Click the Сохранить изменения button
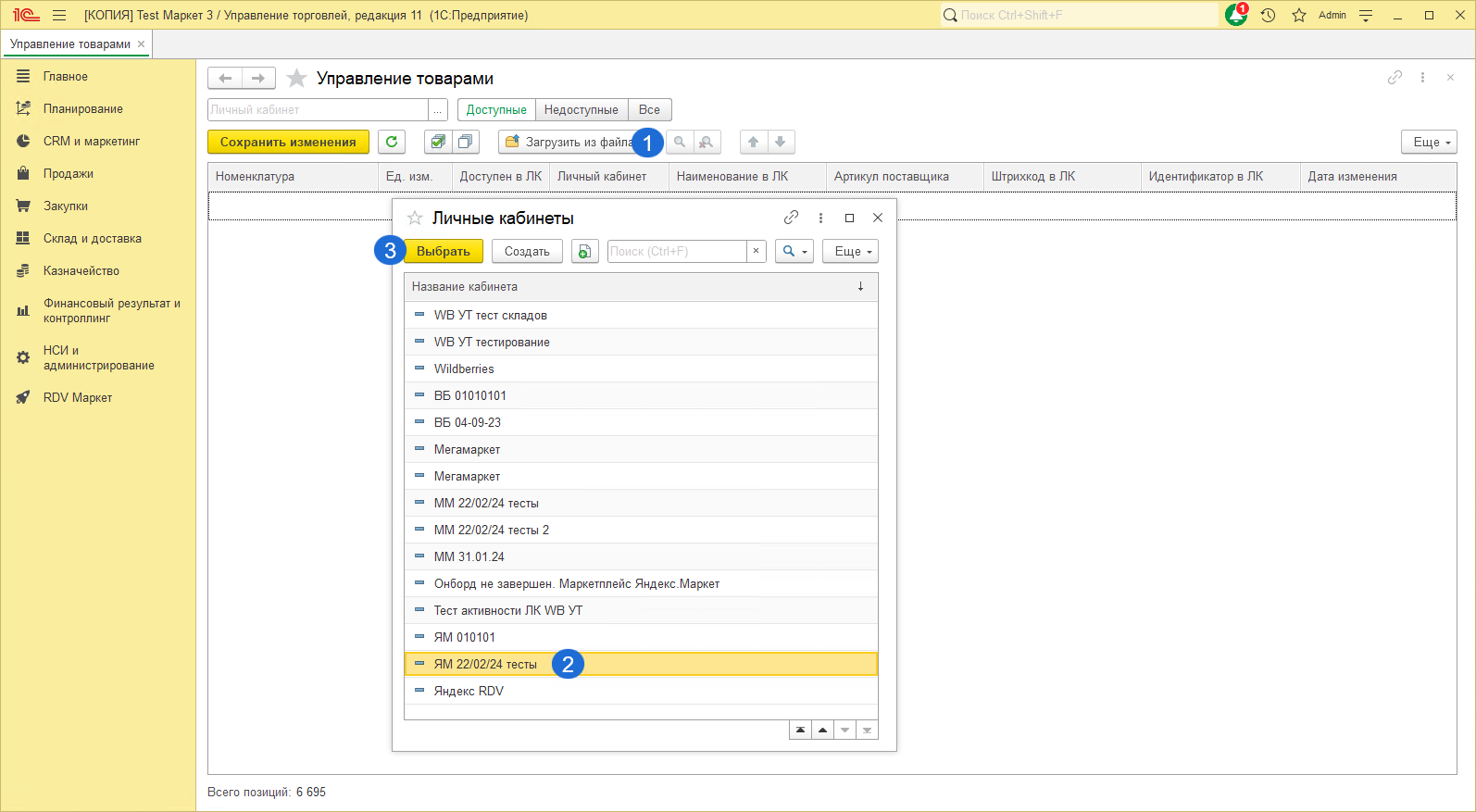 288,142
